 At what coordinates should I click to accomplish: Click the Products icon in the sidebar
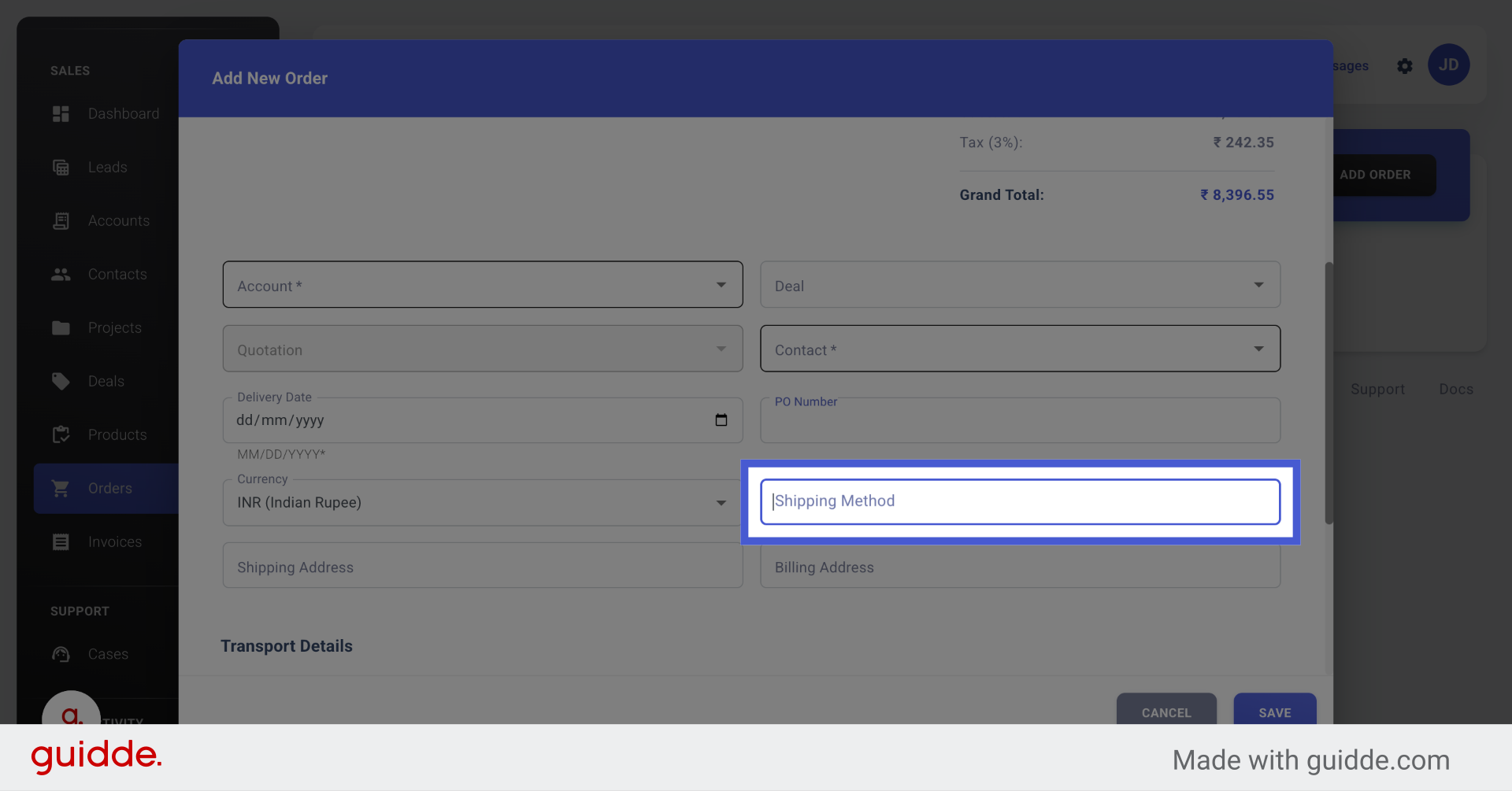point(61,434)
